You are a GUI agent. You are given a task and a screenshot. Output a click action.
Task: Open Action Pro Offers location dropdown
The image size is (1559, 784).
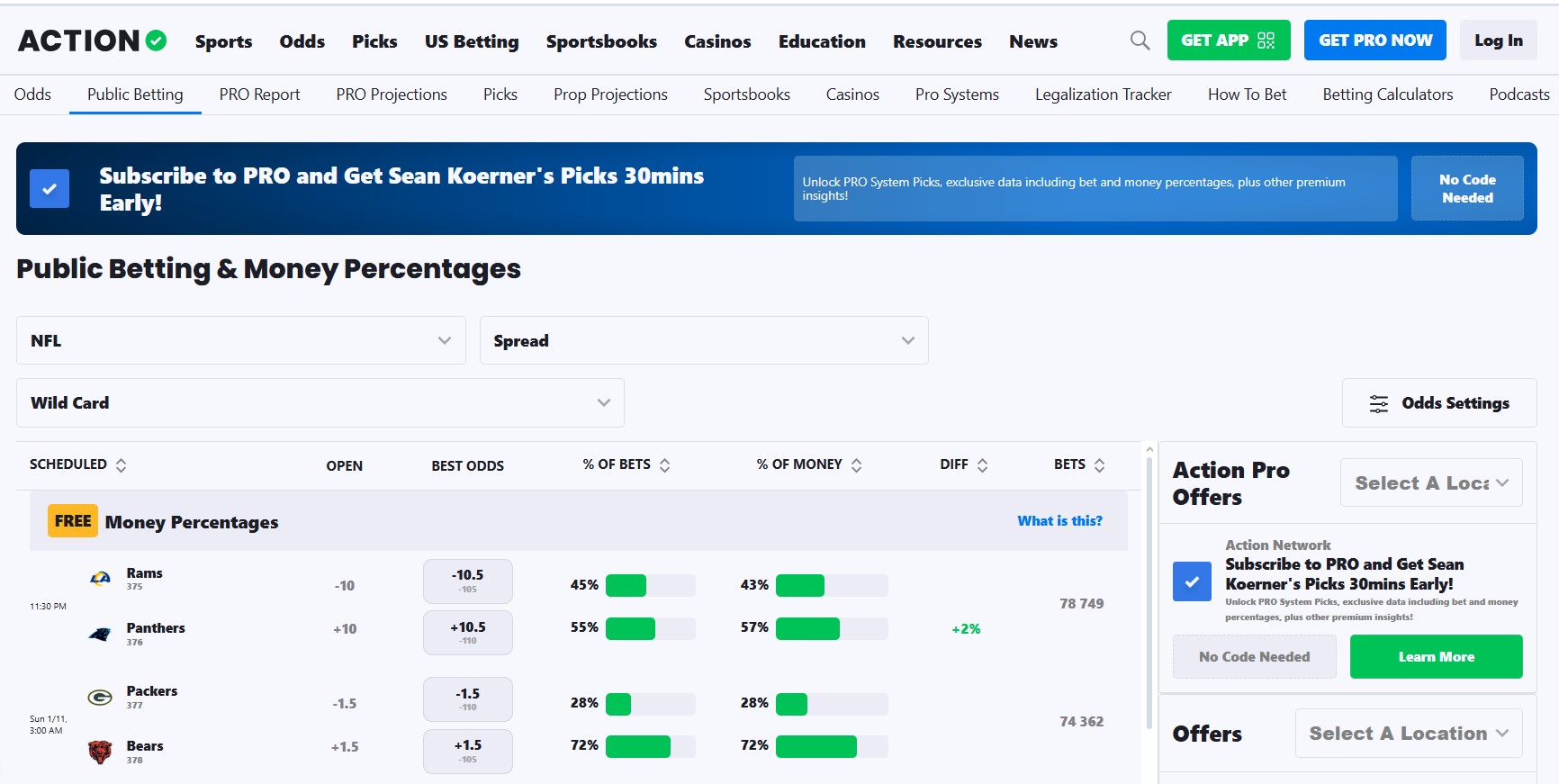click(x=1431, y=482)
